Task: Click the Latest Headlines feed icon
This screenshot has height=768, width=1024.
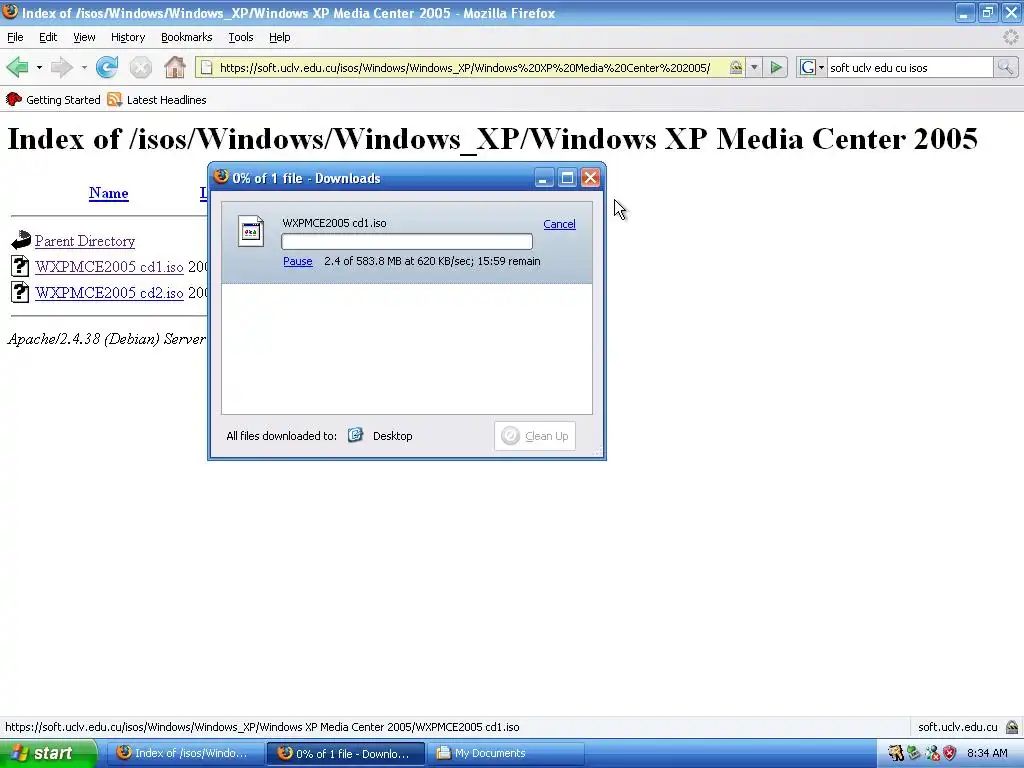Action: 115,99
